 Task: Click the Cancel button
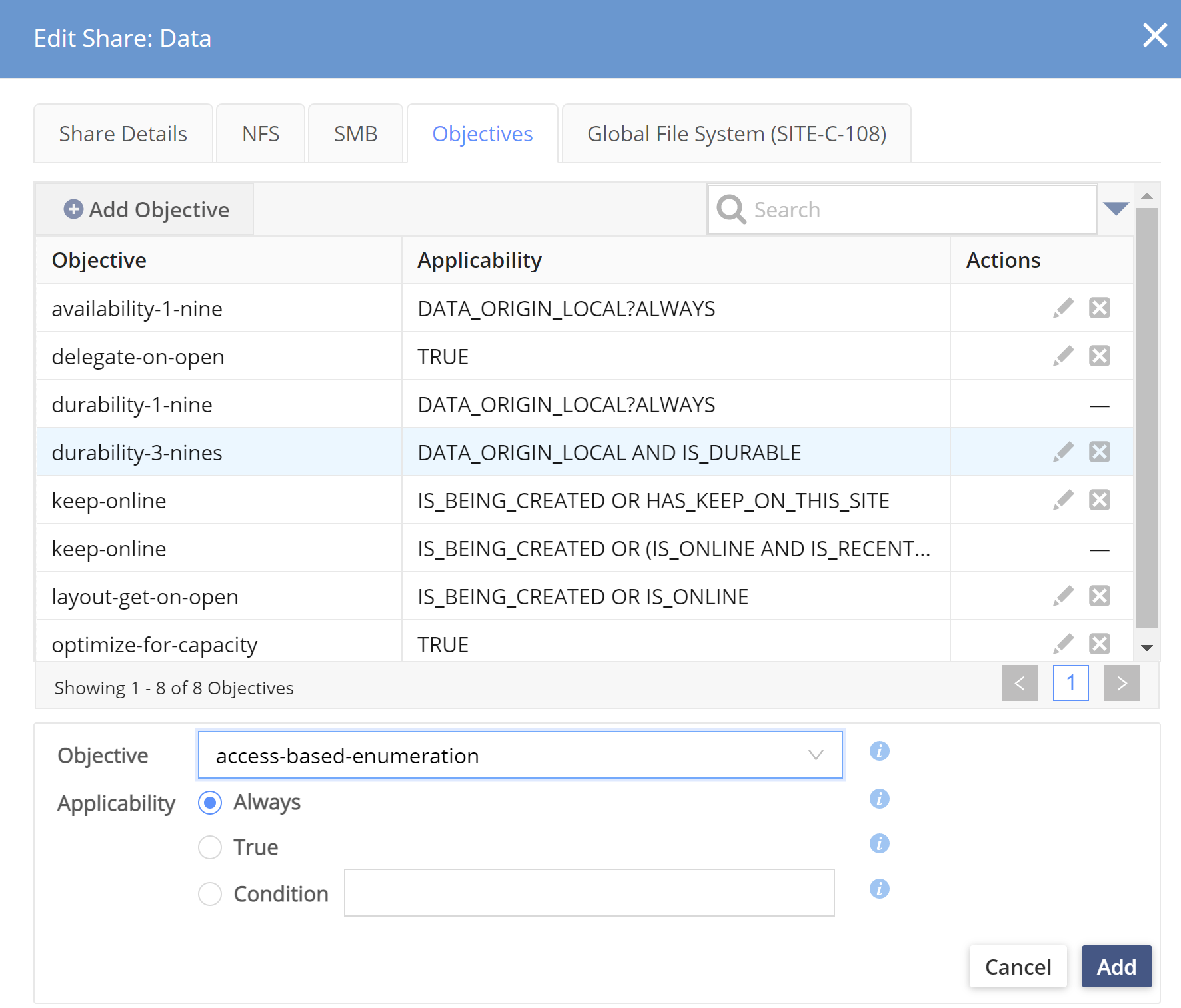1018,967
